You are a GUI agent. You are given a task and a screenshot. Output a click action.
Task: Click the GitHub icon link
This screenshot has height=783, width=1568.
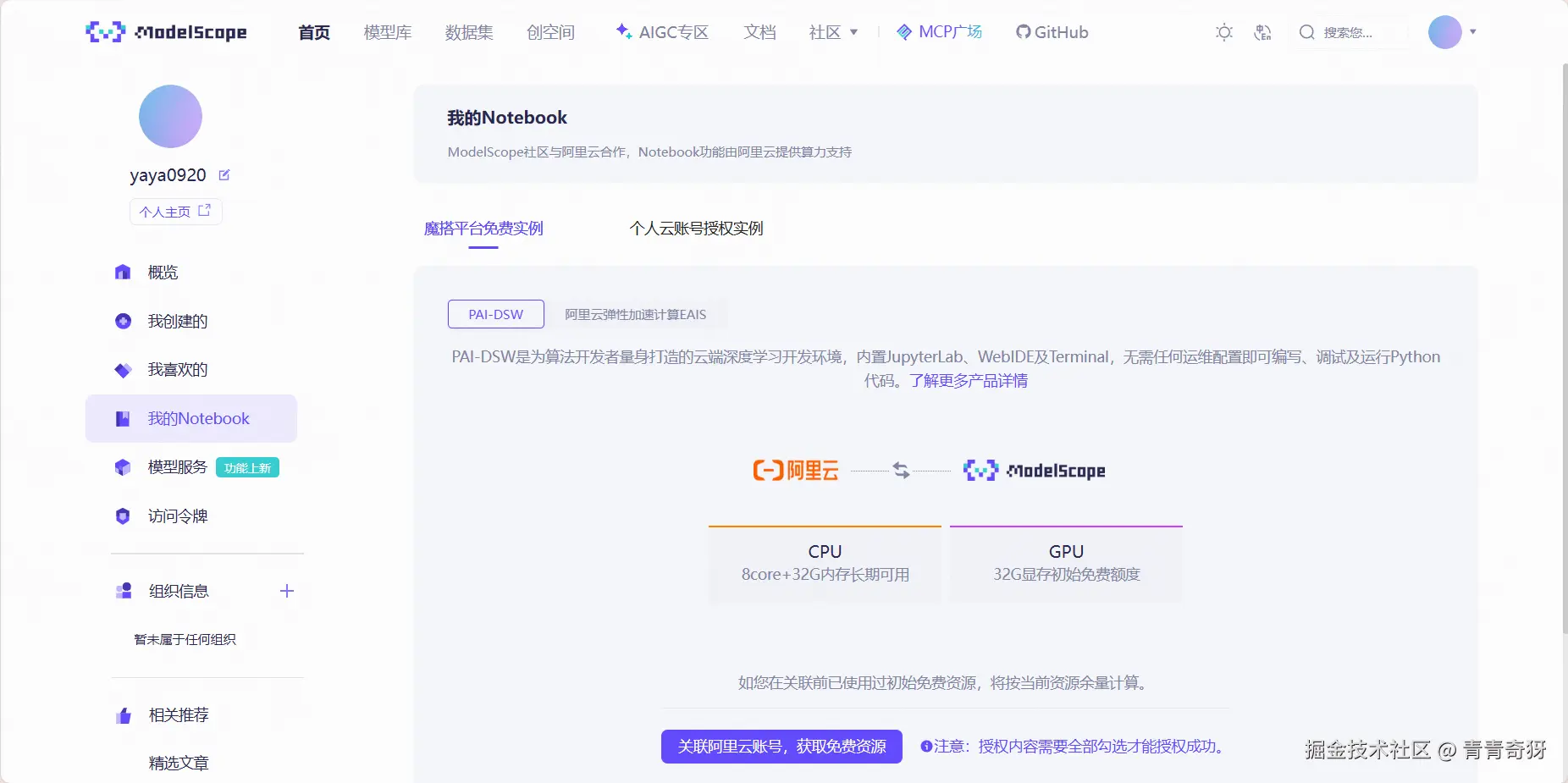pyautogui.click(x=1023, y=32)
